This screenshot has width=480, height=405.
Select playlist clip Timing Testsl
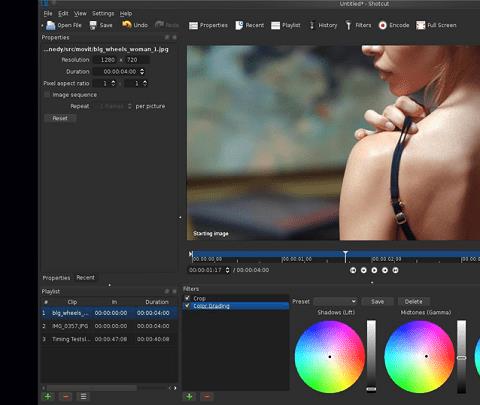(109, 339)
